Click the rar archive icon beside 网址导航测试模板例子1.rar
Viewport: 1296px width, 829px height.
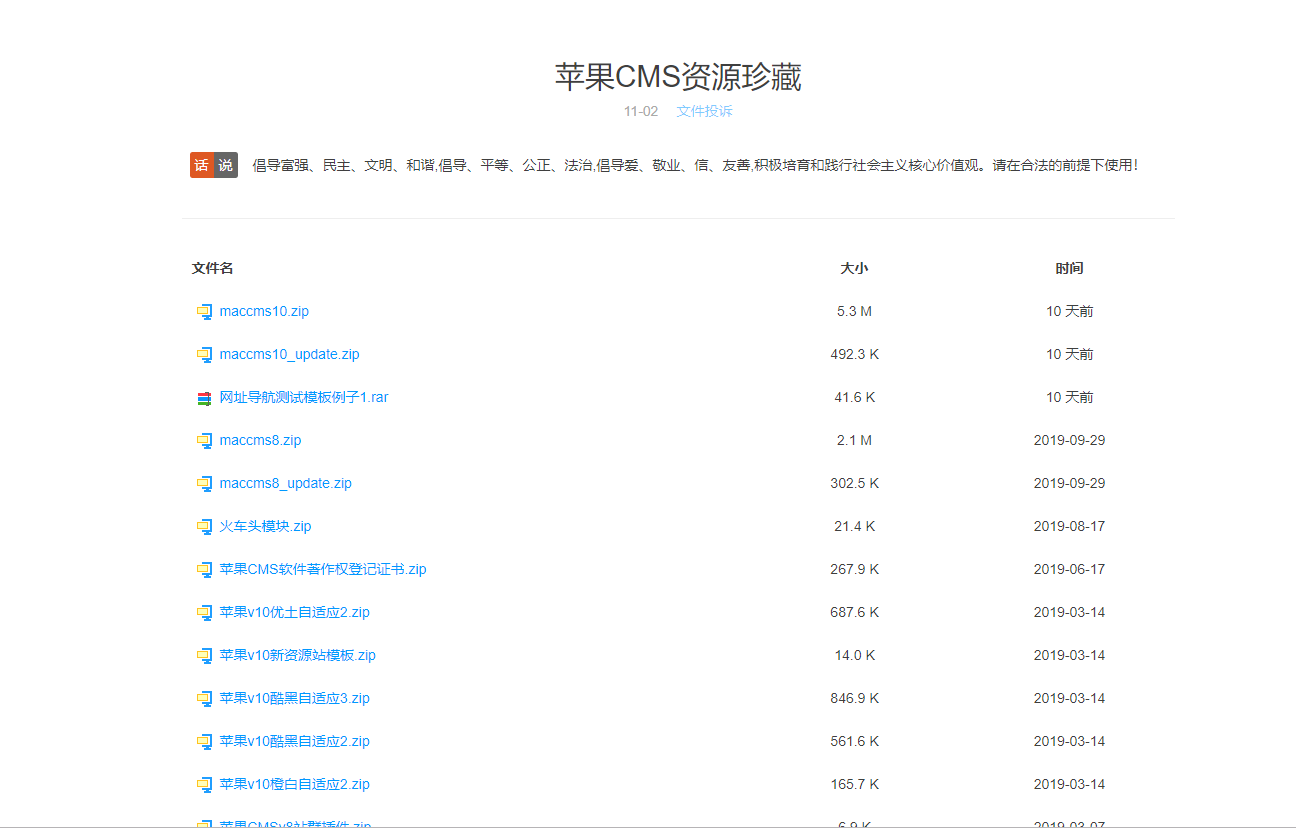pyautogui.click(x=204, y=397)
